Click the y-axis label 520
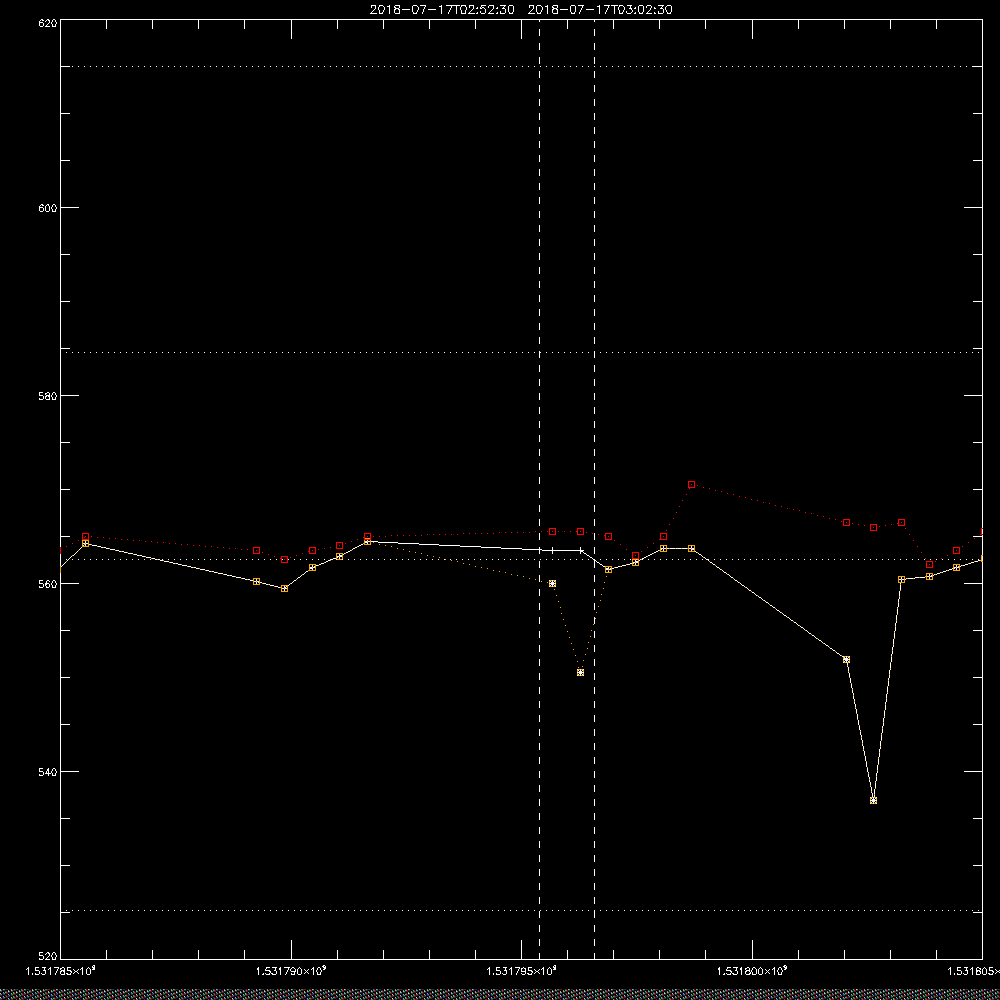Screen dimensions: 1000x1000 coord(48,957)
